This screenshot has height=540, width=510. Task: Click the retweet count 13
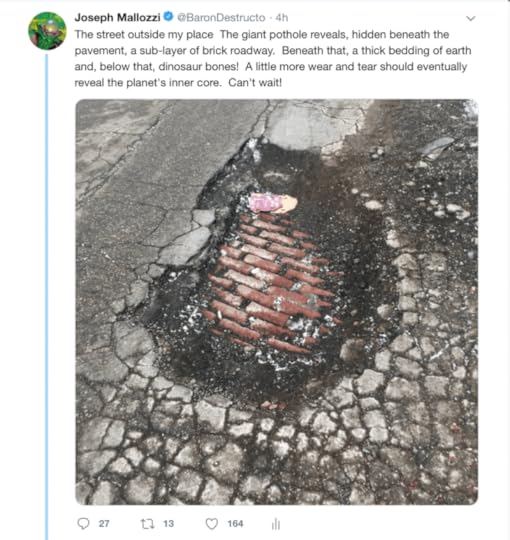168,524
